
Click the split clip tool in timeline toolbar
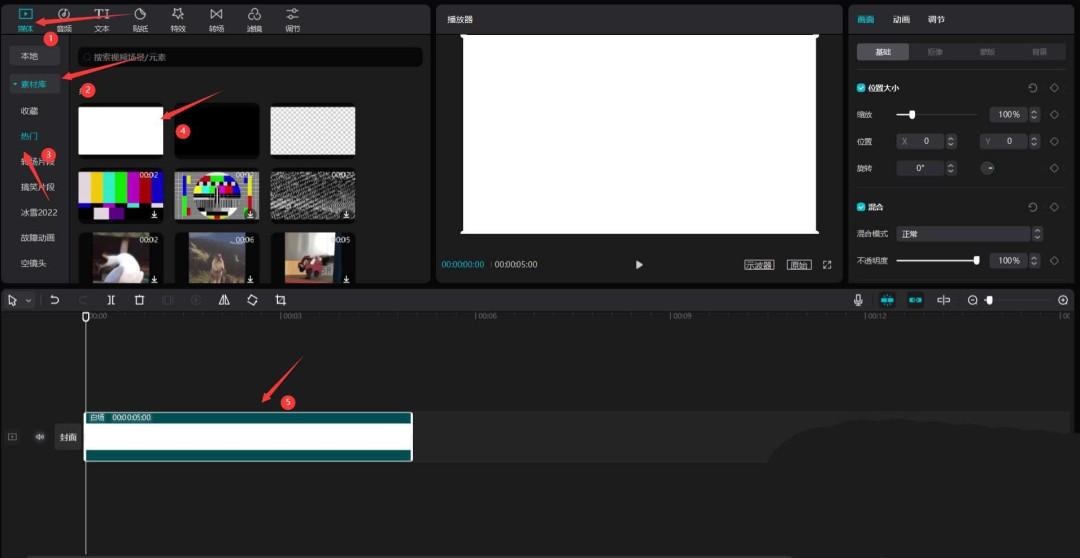pos(111,300)
